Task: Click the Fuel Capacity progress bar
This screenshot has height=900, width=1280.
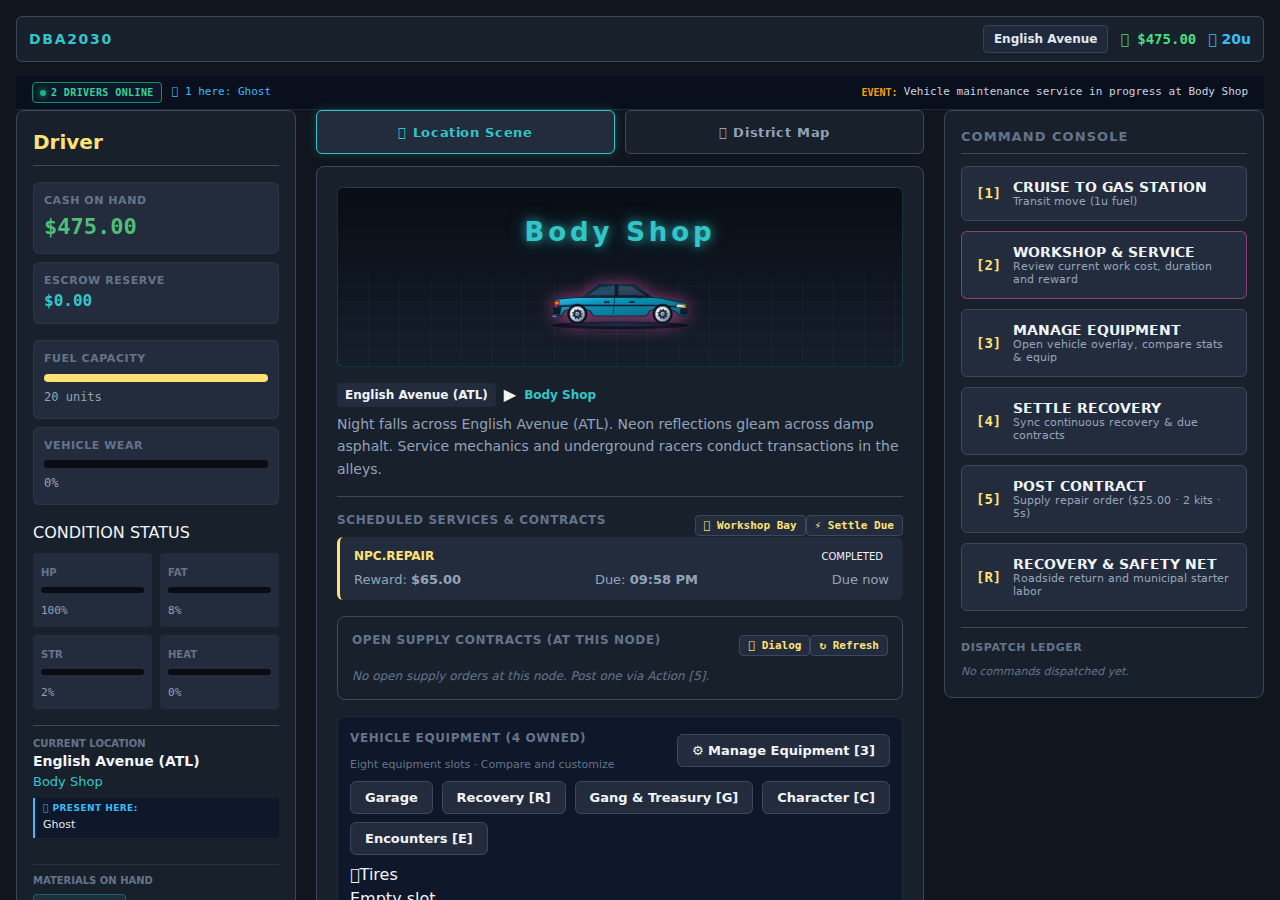Action: [x=156, y=378]
